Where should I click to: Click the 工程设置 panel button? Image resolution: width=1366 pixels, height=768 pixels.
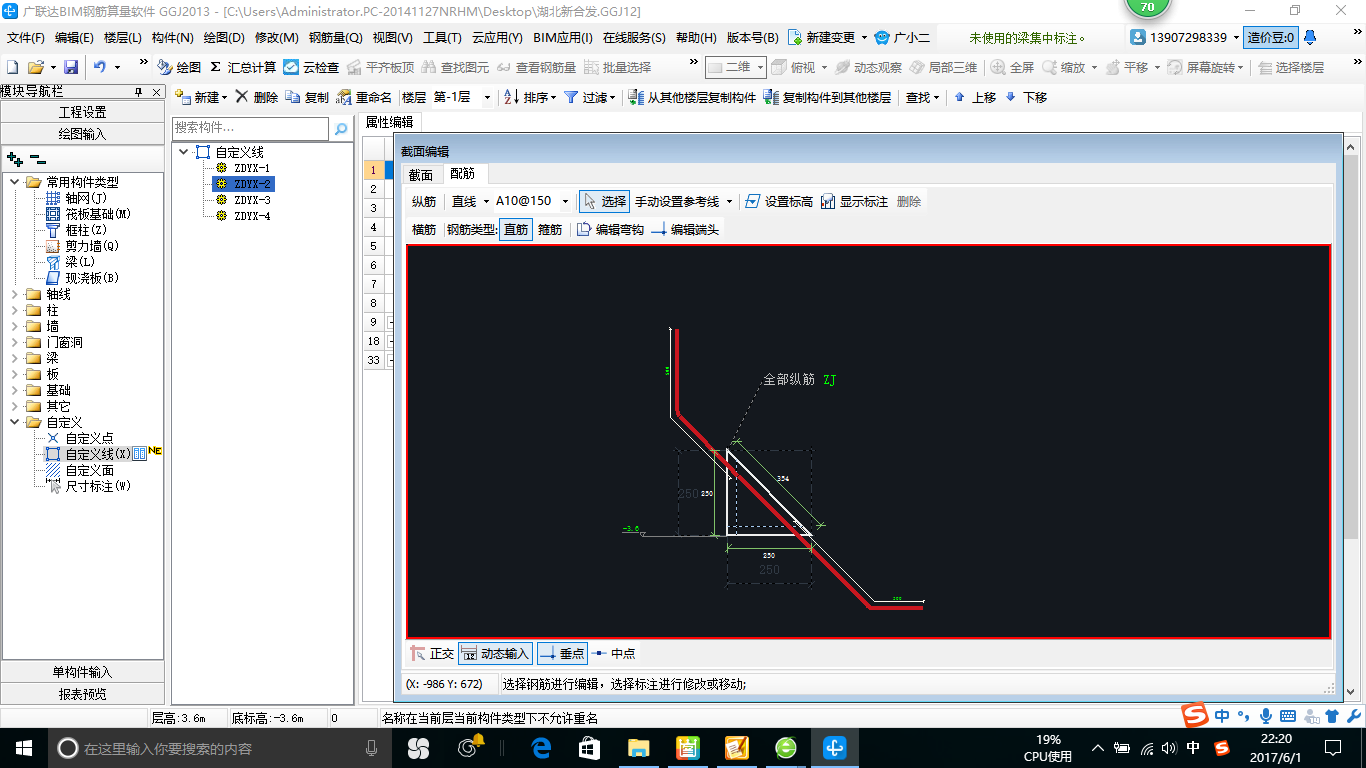[83, 112]
